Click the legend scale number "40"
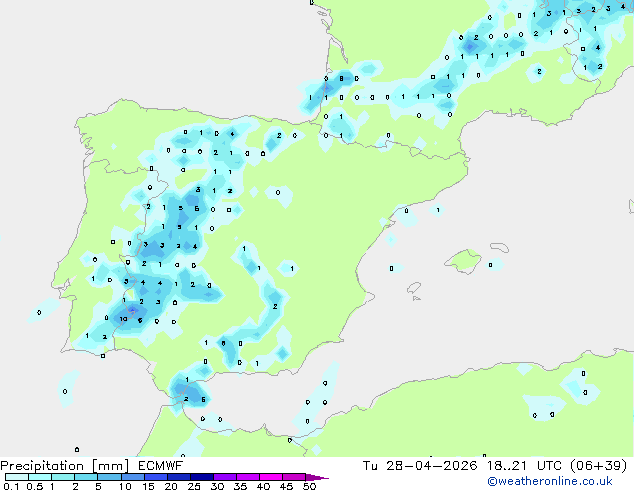 click(x=263, y=486)
